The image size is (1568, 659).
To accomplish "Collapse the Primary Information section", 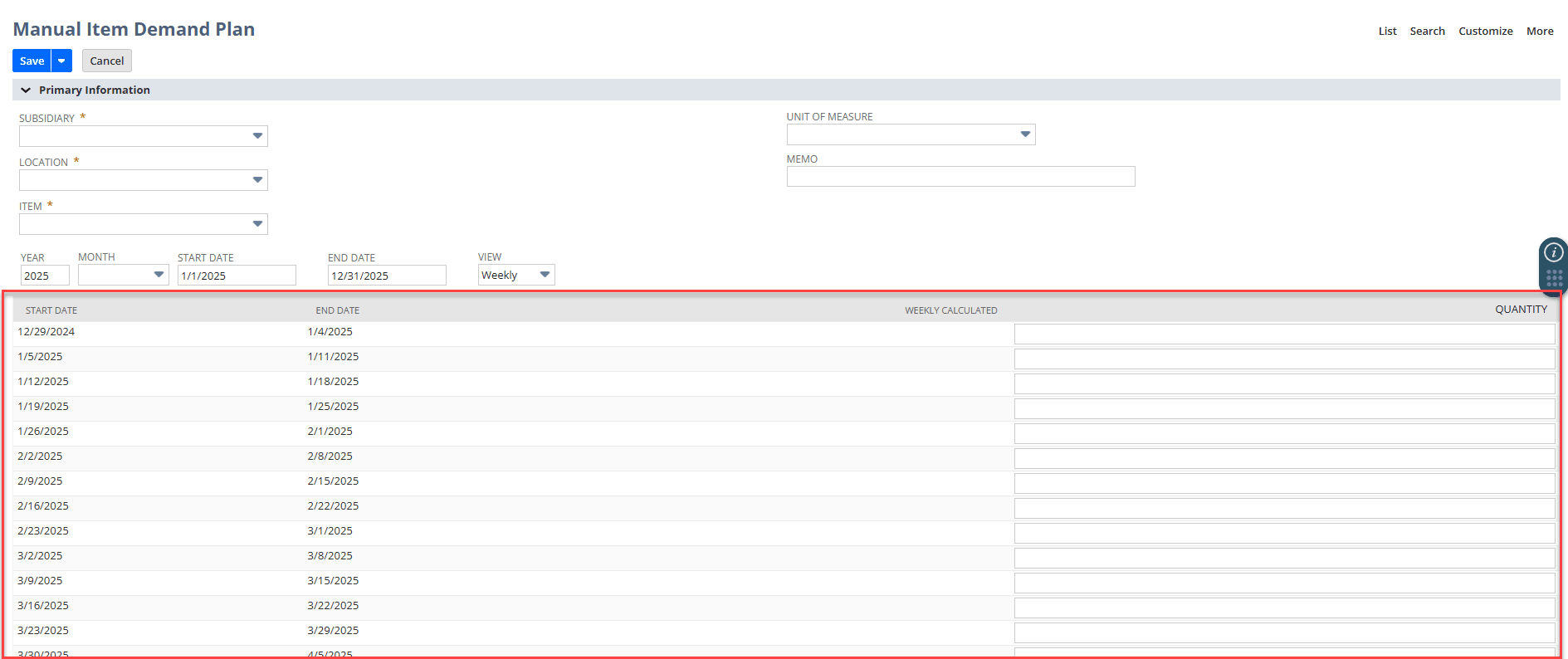I will pos(26,90).
